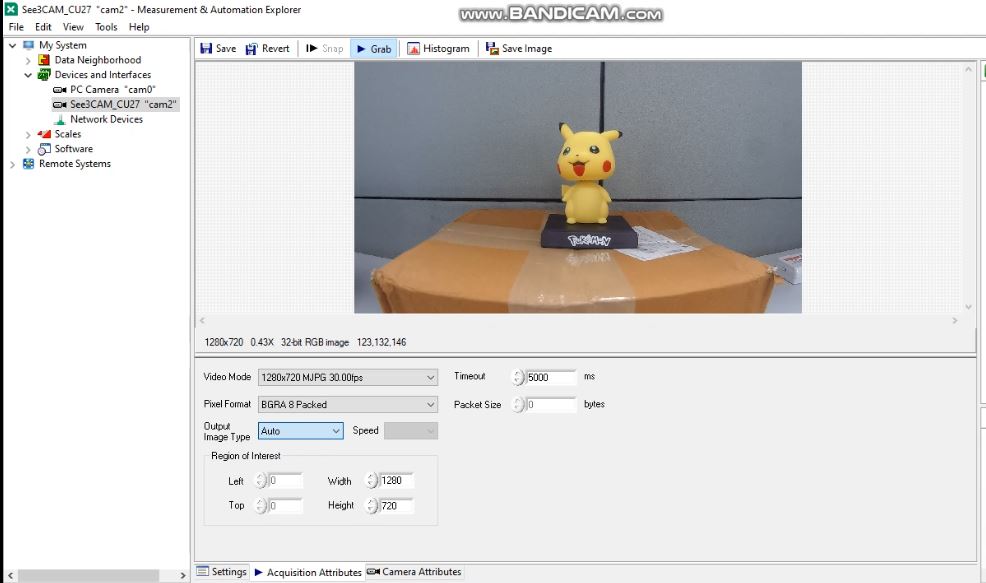Open the Histogram view
The image size is (986, 583).
[438, 48]
